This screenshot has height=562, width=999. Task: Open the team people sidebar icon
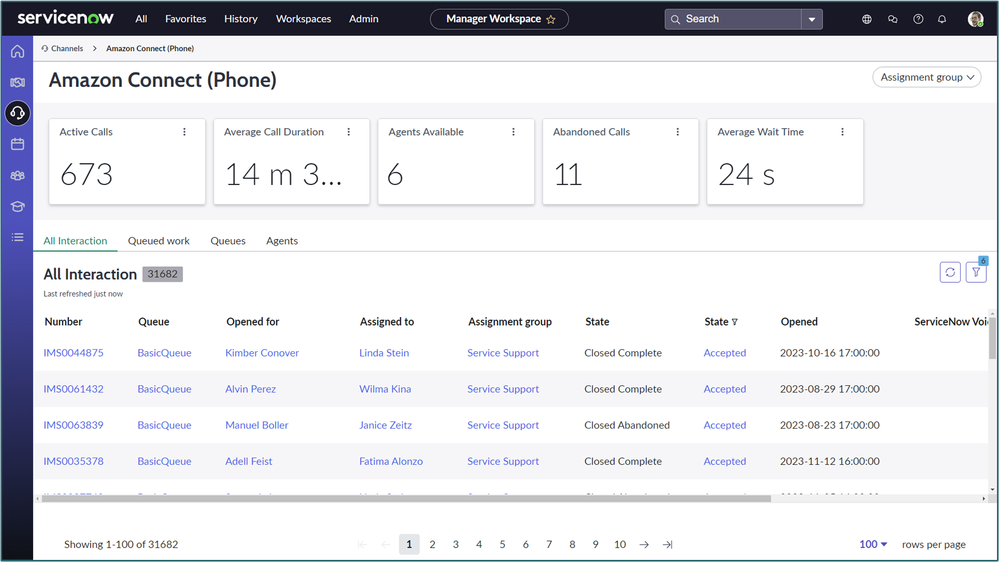(17, 175)
